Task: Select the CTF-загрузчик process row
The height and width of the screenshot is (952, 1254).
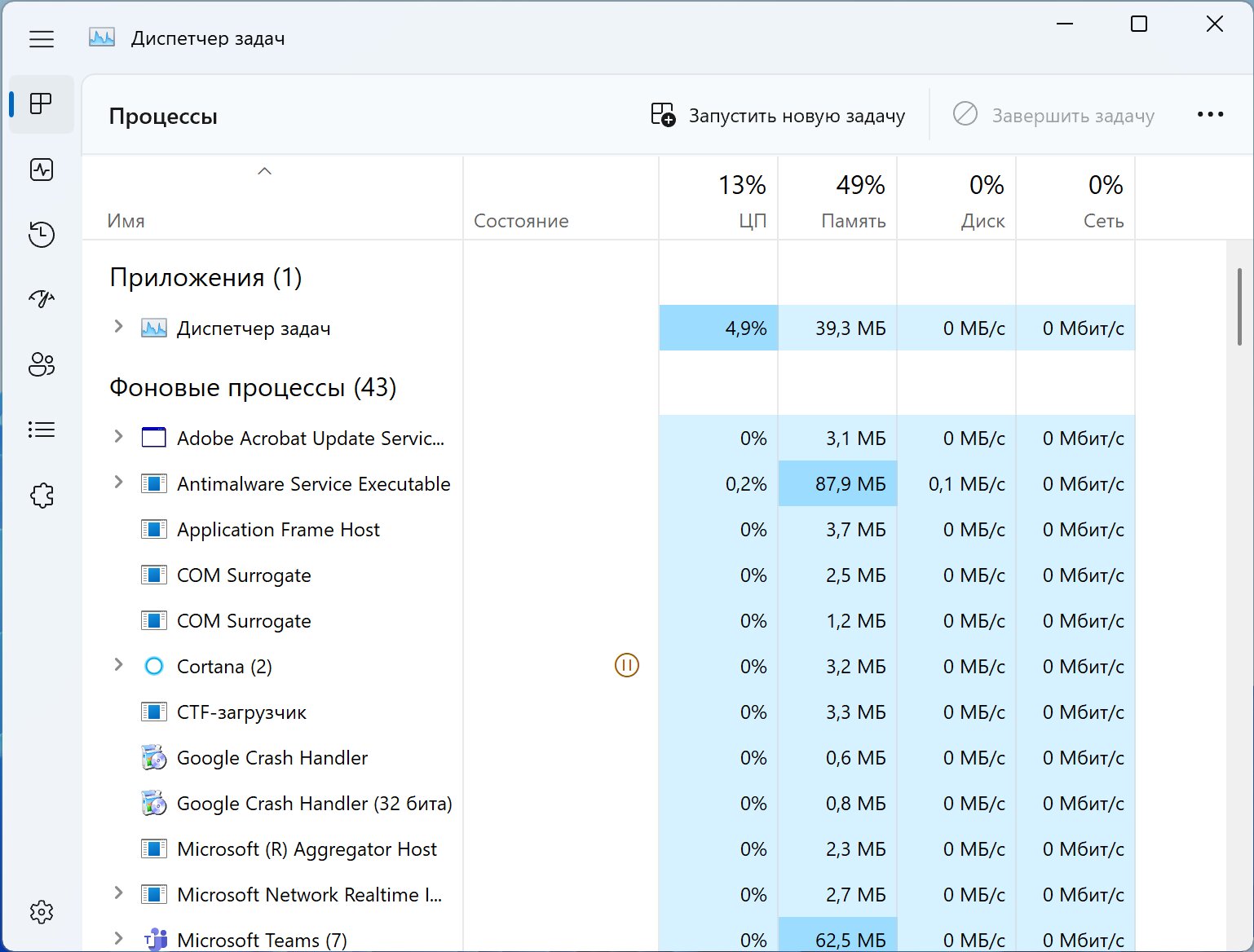Action: pyautogui.click(x=241, y=712)
